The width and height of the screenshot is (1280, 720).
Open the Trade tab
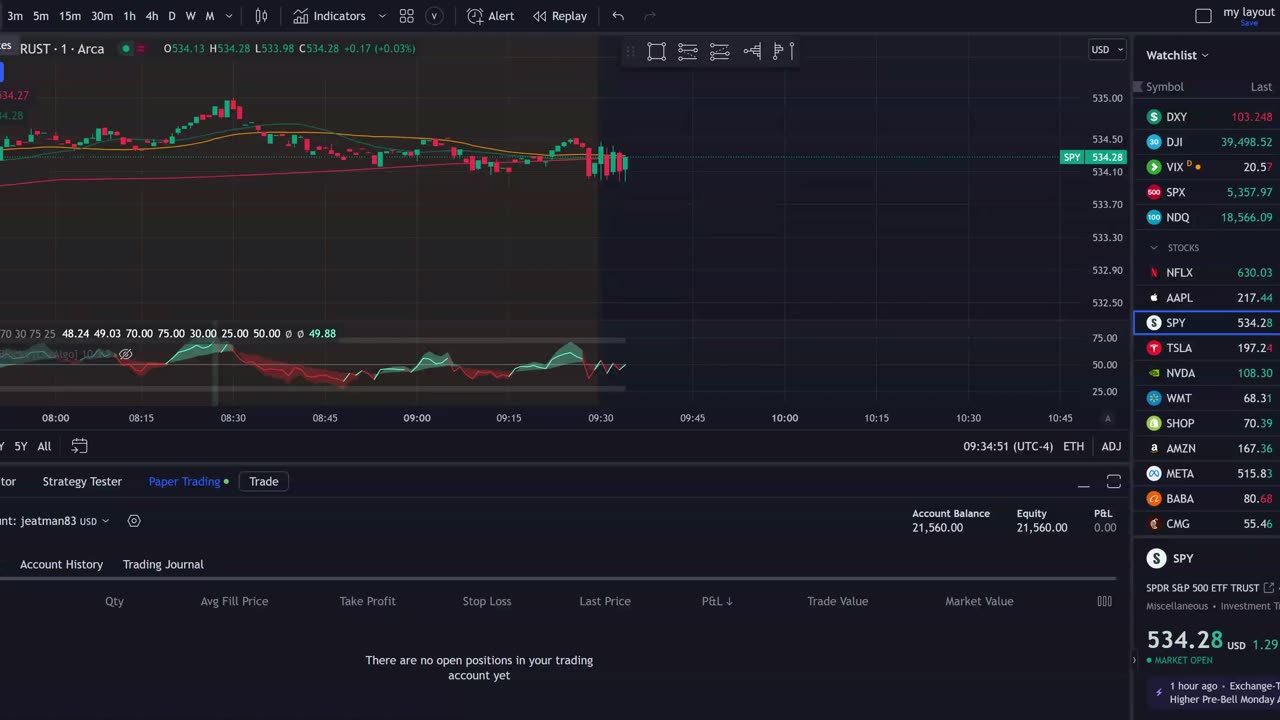click(x=264, y=481)
